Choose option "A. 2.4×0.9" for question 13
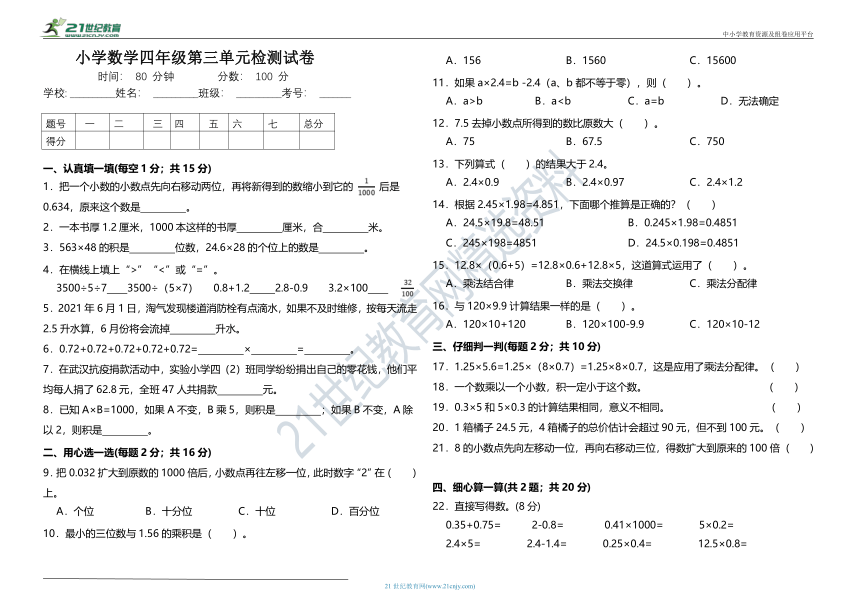860x608 pixels. click(473, 182)
